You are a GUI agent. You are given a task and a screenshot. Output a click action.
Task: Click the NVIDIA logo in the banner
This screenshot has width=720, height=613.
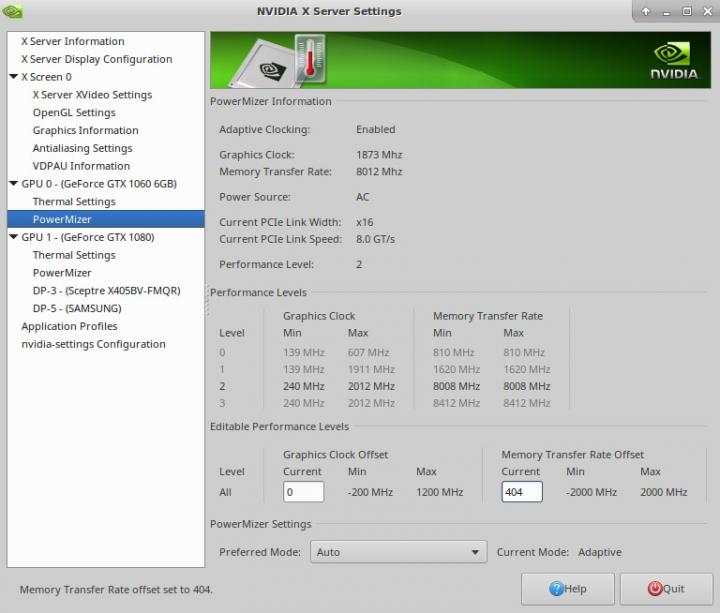pyautogui.click(x=674, y=61)
